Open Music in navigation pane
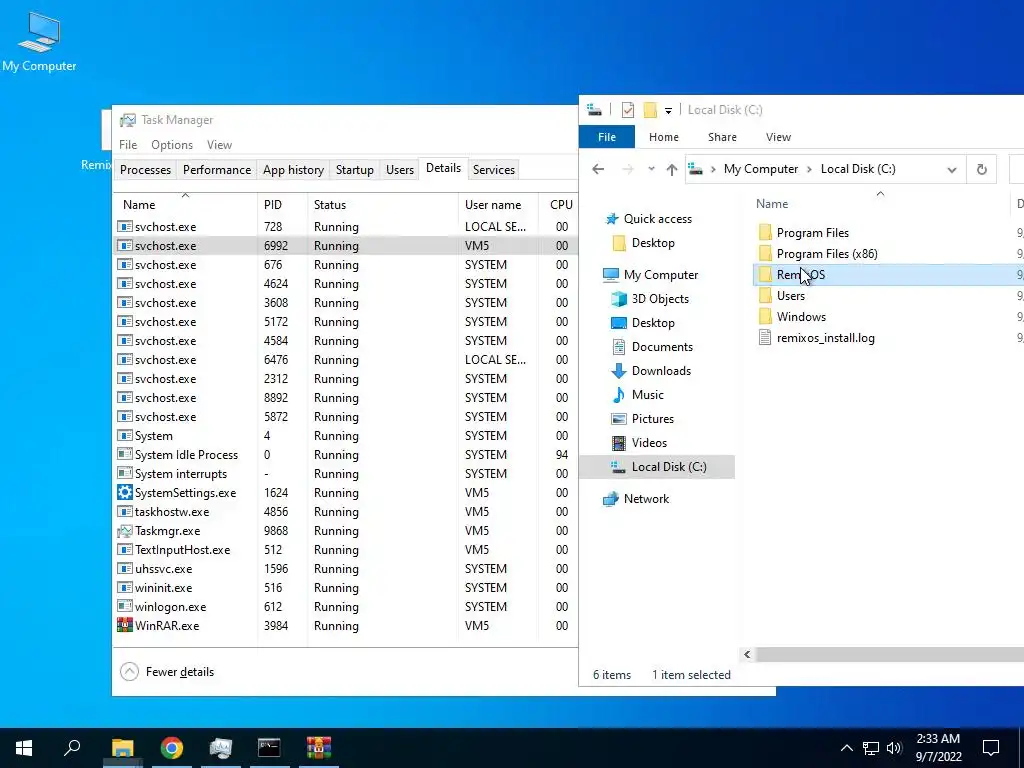This screenshot has width=1024, height=768. tap(647, 394)
